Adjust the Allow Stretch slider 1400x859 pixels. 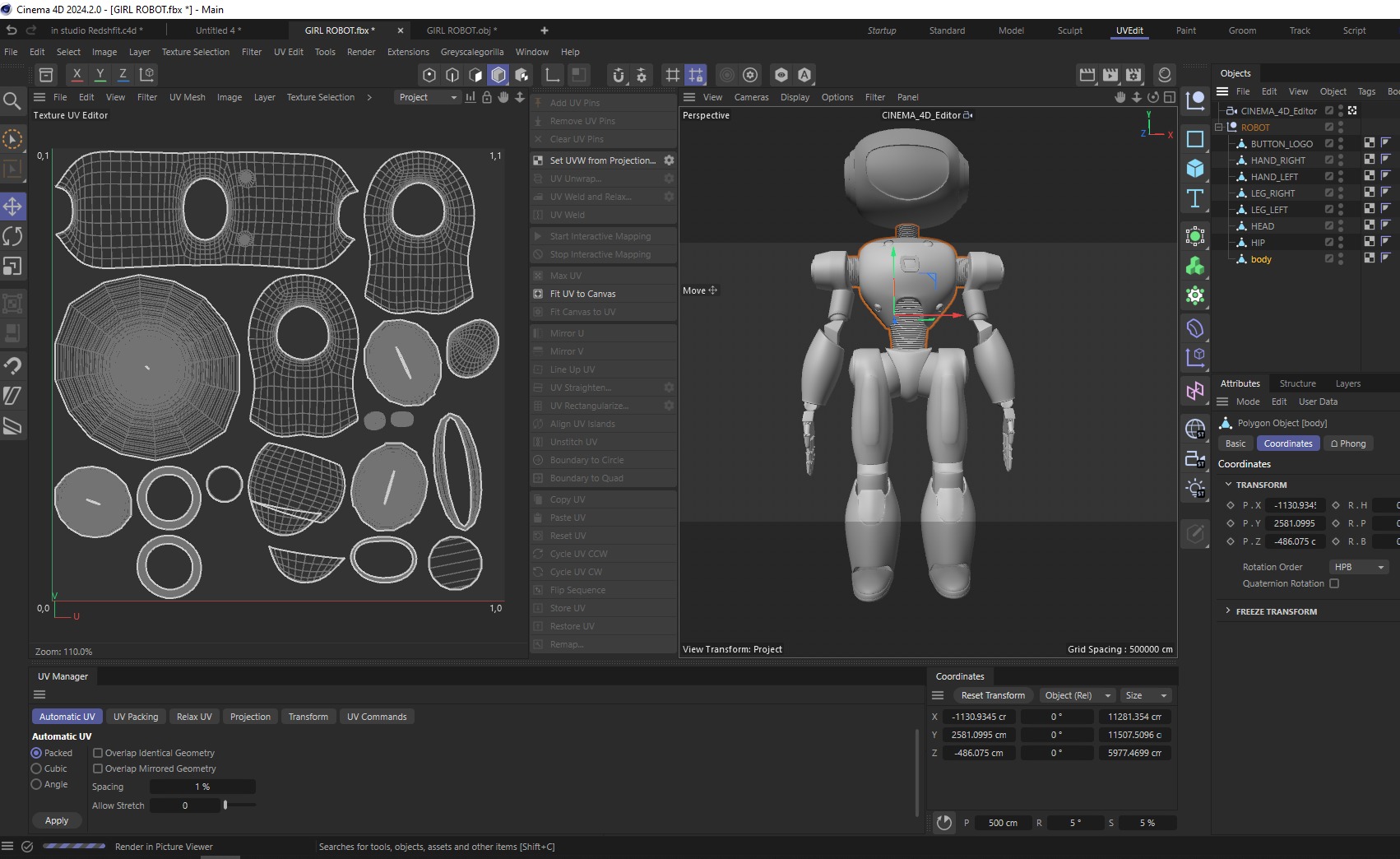pyautogui.click(x=225, y=806)
